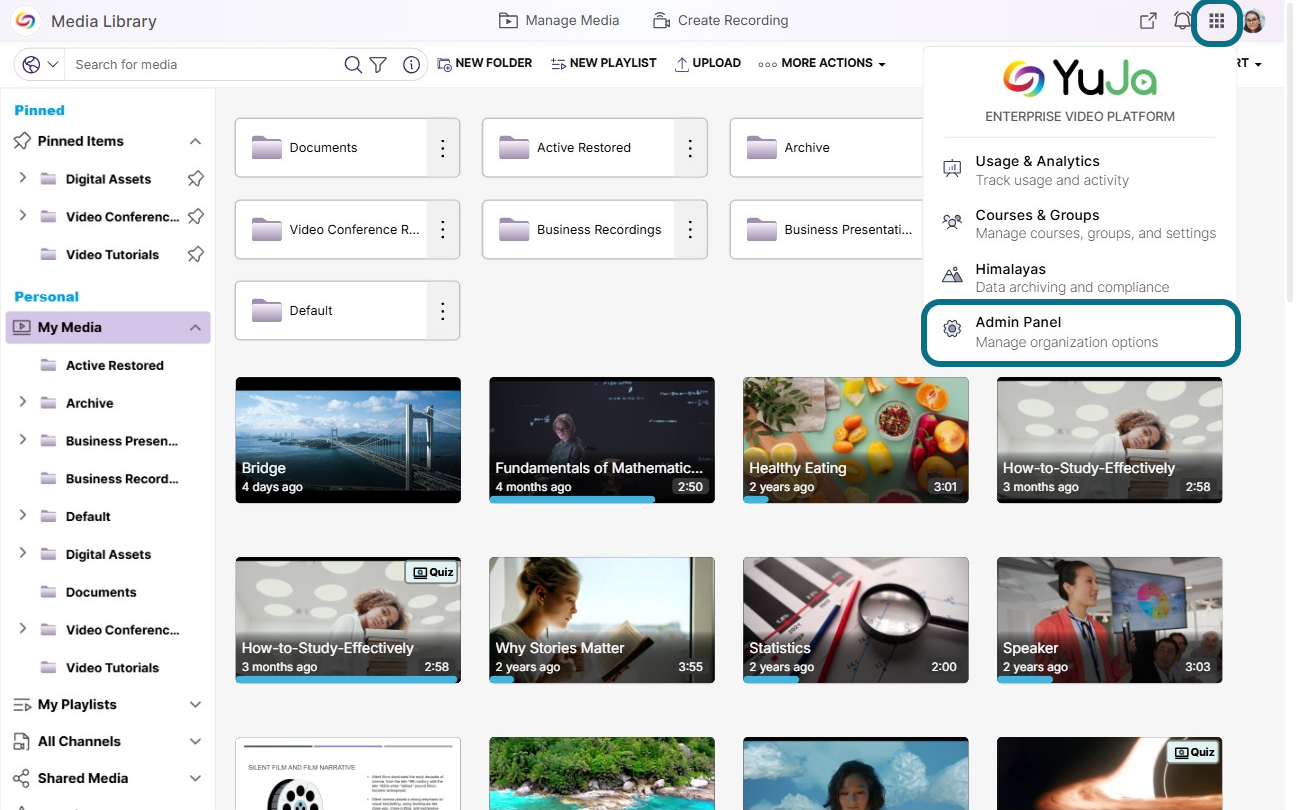Click Quiz badge on How-to-Study-Effectively video
Viewport: 1296px width, 810px height.
tap(433, 573)
